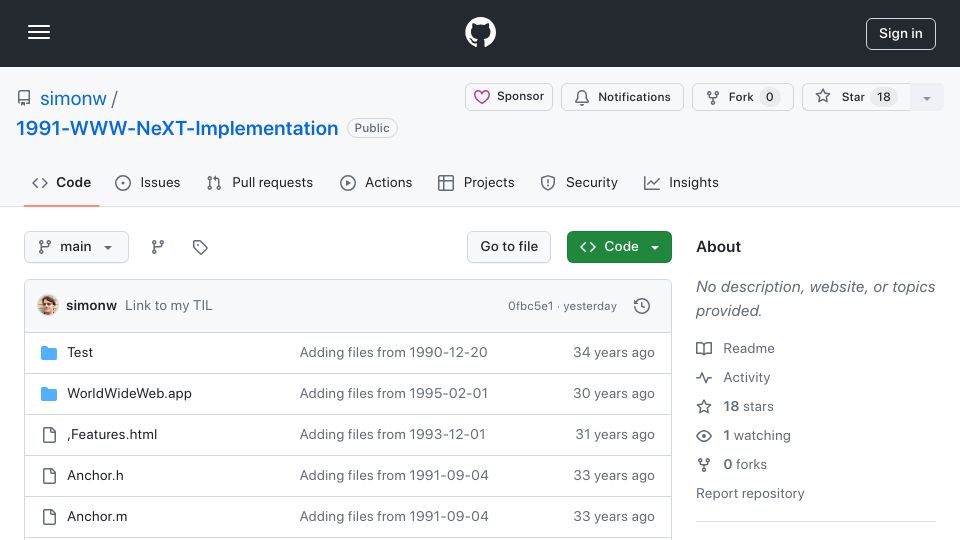Viewport: 960px width, 540px height.
Task: Open the Actions tab
Action: tap(376, 182)
